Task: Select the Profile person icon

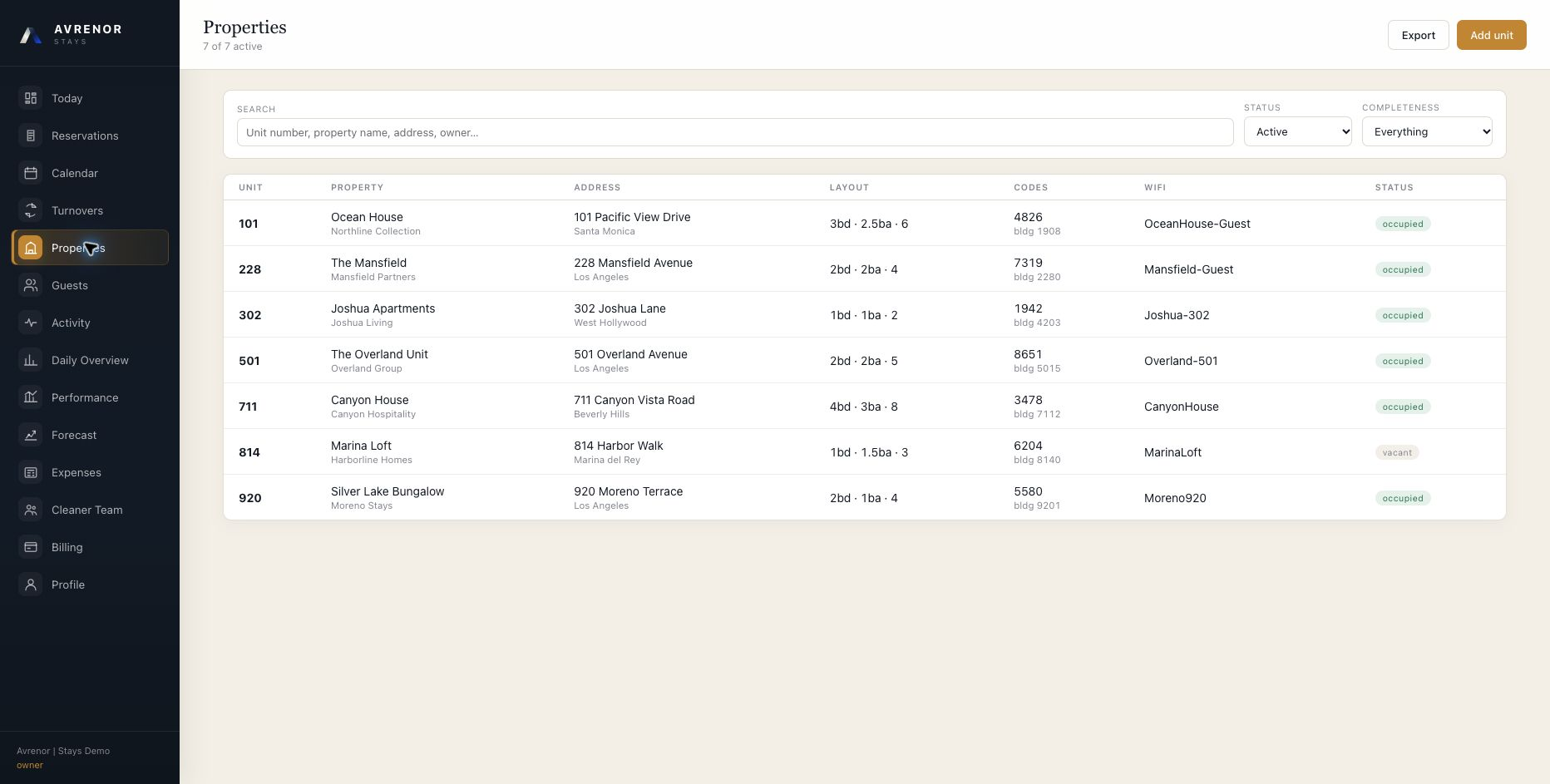Action: coord(31,584)
